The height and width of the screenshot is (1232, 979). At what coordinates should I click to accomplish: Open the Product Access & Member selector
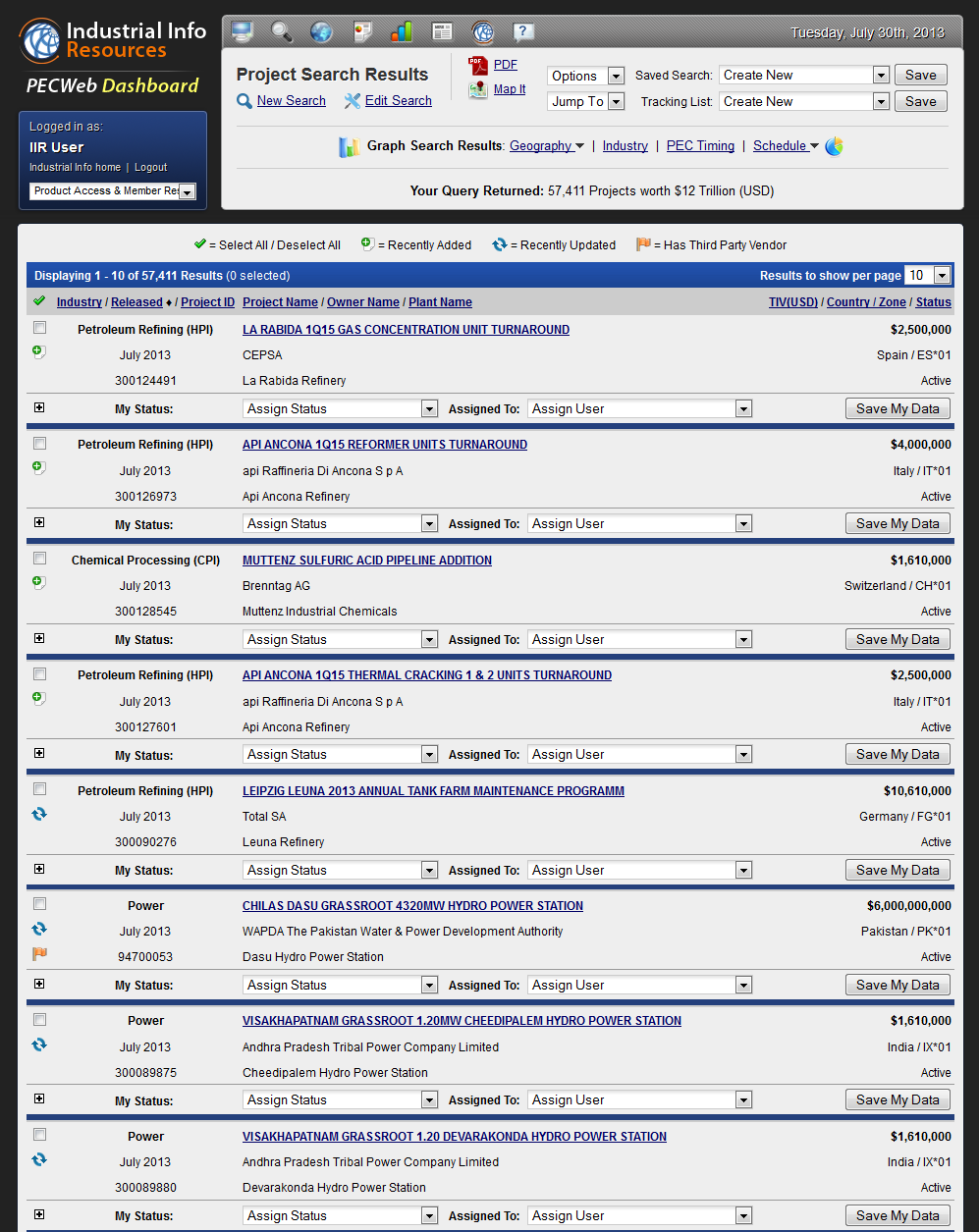(x=113, y=191)
